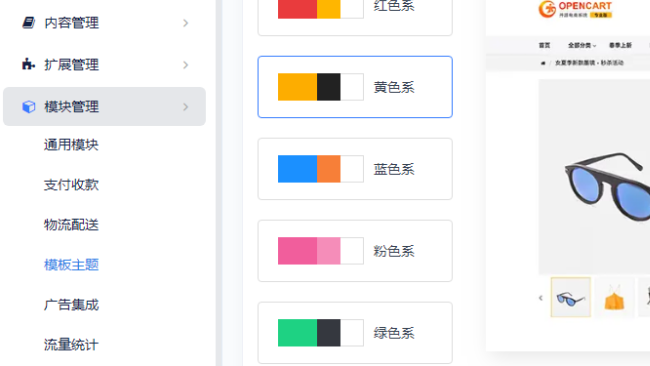Select the sunglasses thumbnail in preview
Screen dimensions: 650x366
(x=570, y=297)
